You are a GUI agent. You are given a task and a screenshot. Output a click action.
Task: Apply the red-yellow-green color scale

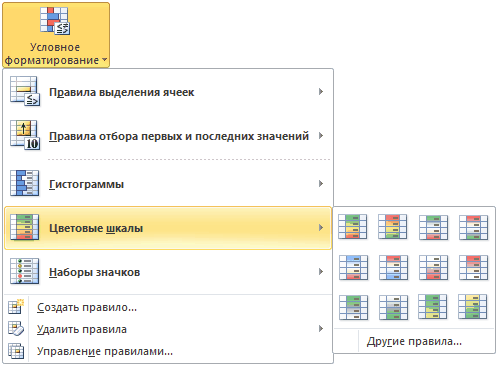click(x=393, y=227)
